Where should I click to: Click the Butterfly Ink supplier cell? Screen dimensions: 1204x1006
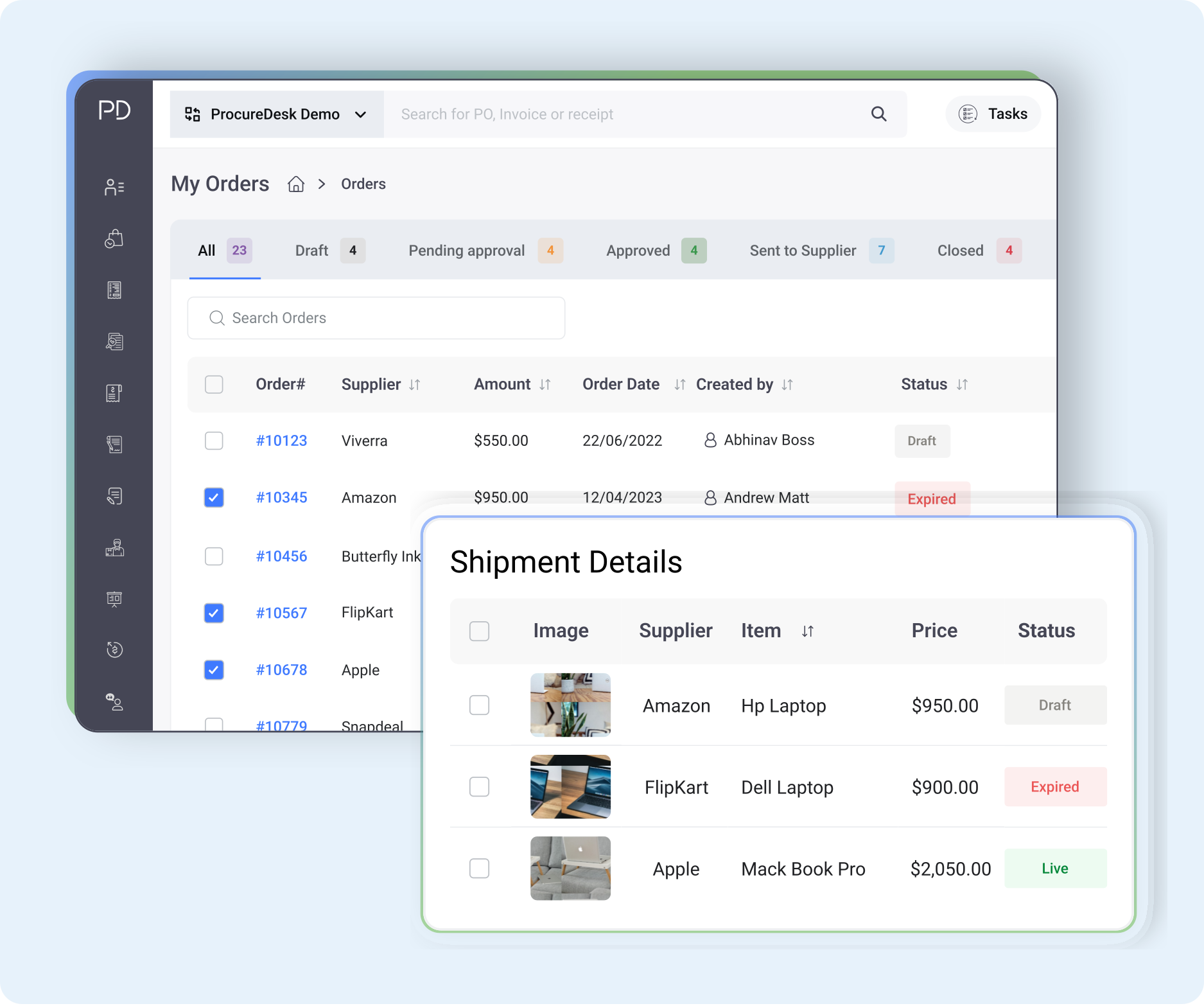pos(381,556)
